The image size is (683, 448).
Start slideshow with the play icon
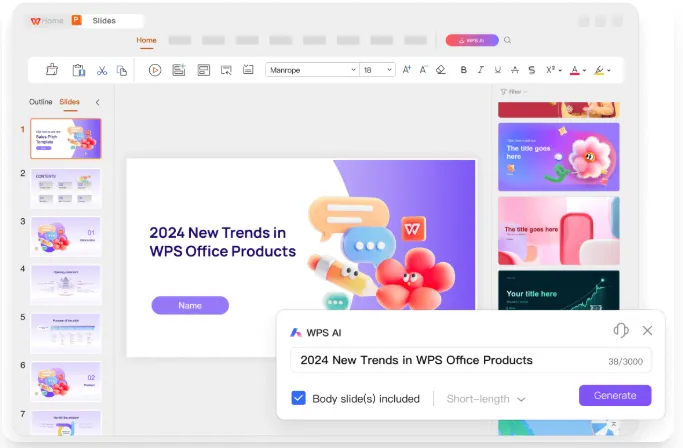[155, 70]
